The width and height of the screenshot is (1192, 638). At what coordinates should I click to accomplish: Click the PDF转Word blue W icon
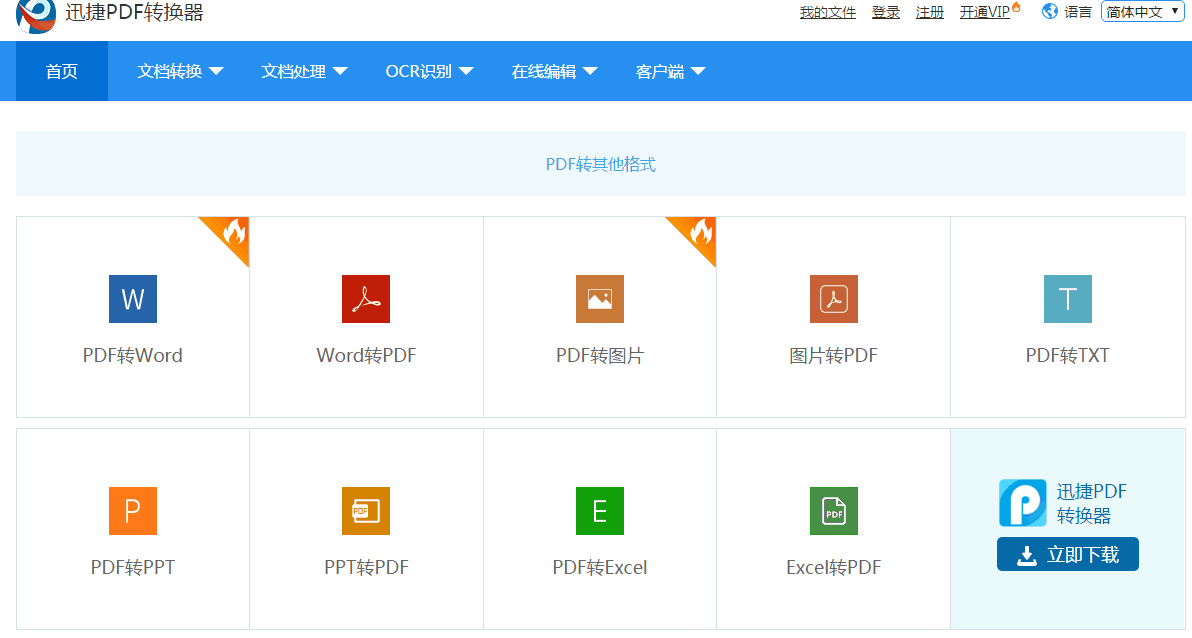[133, 299]
